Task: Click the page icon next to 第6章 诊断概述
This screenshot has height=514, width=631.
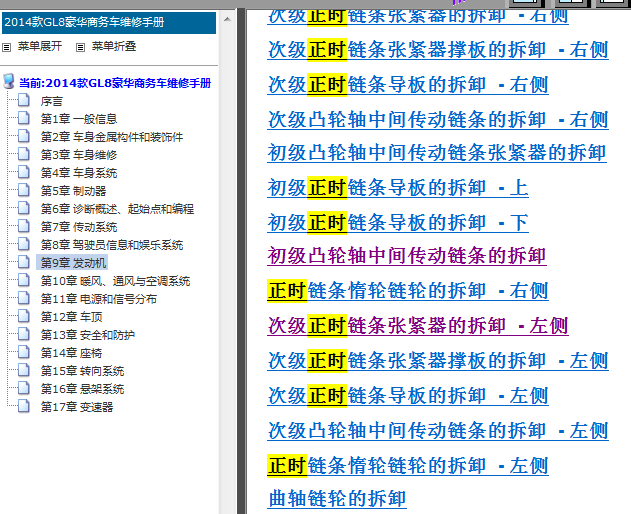Action: point(24,208)
